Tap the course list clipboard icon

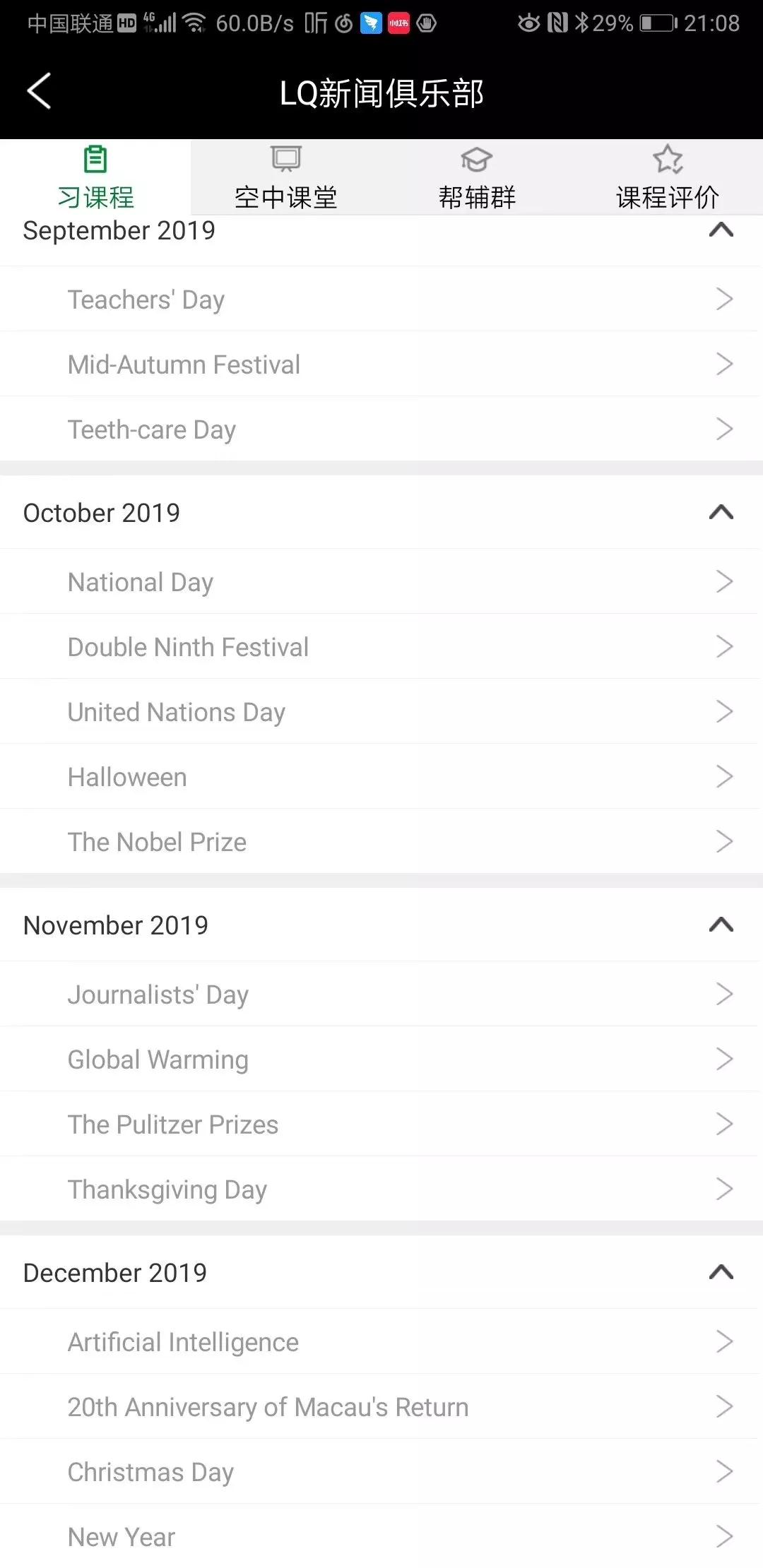point(95,159)
